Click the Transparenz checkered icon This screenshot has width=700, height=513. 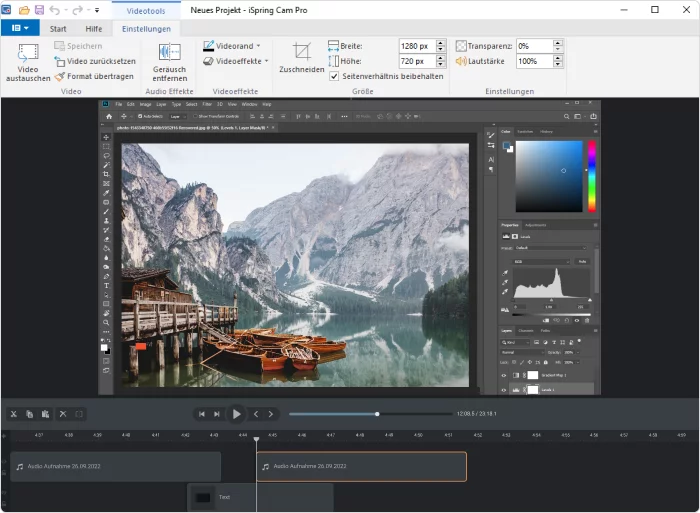461,46
